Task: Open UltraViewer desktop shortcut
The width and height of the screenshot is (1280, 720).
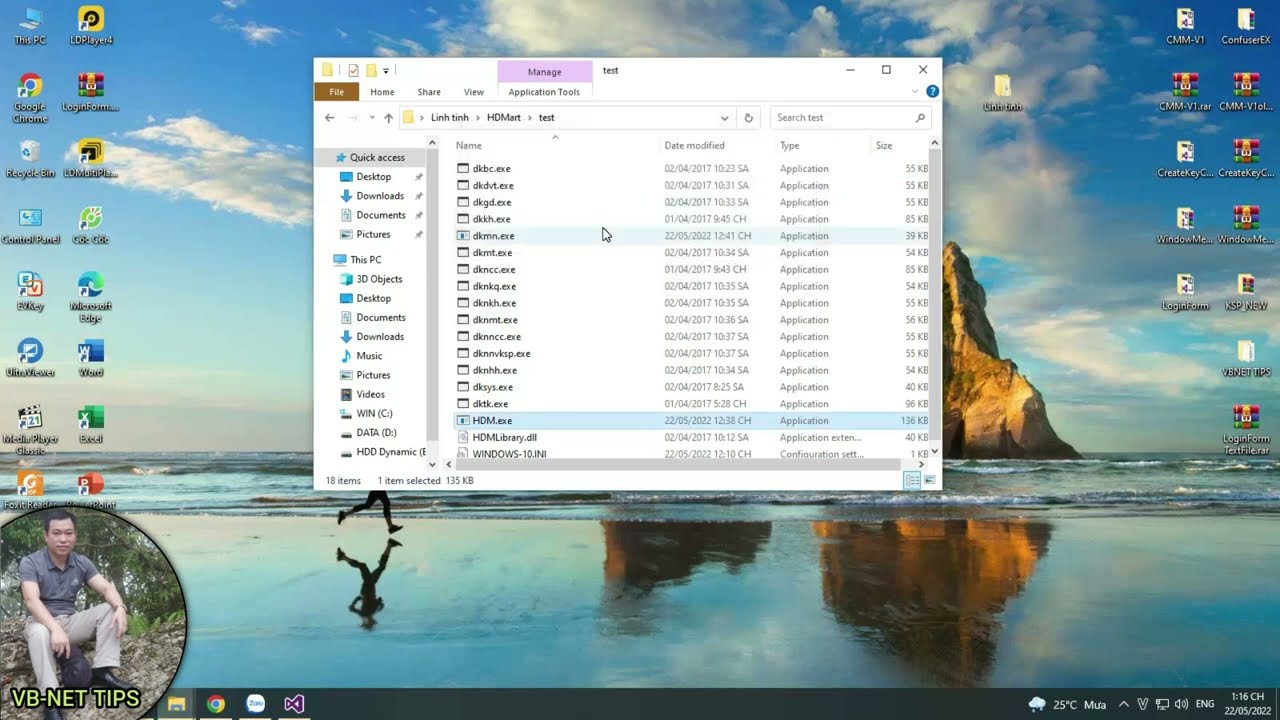Action: 30,358
